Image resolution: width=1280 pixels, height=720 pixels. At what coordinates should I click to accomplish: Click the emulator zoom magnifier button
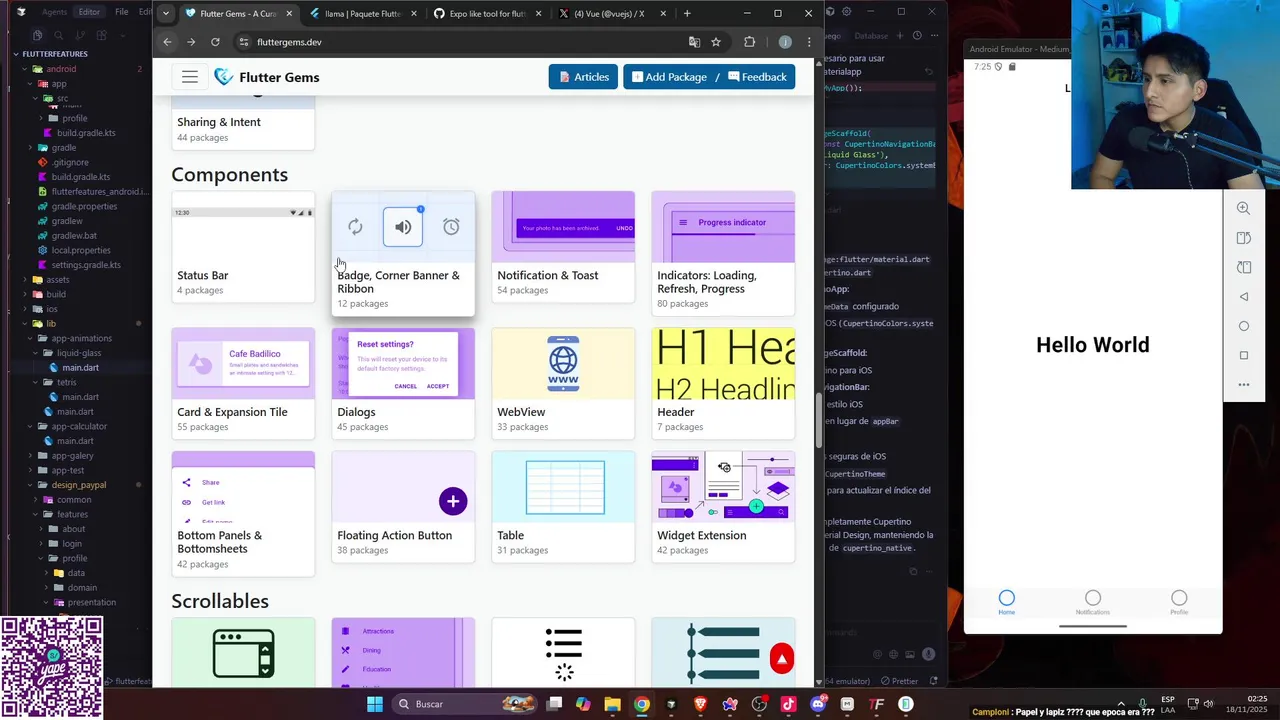point(1243,208)
